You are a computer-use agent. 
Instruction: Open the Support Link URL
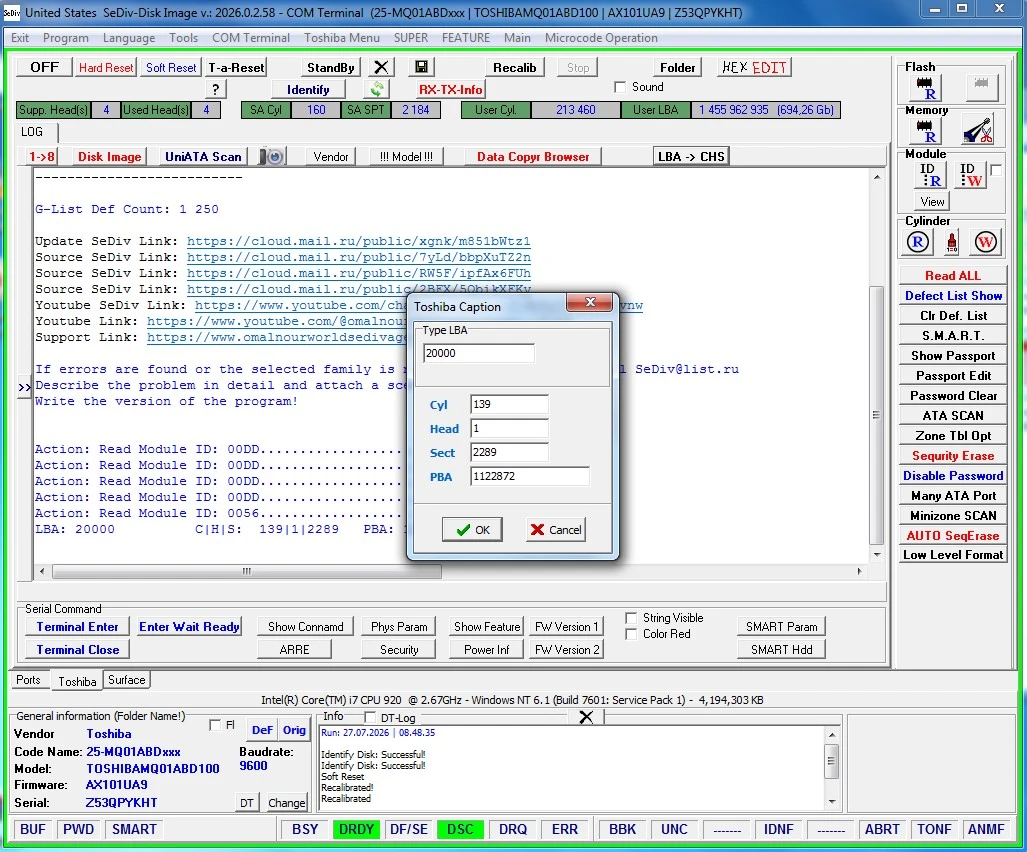click(x=277, y=337)
